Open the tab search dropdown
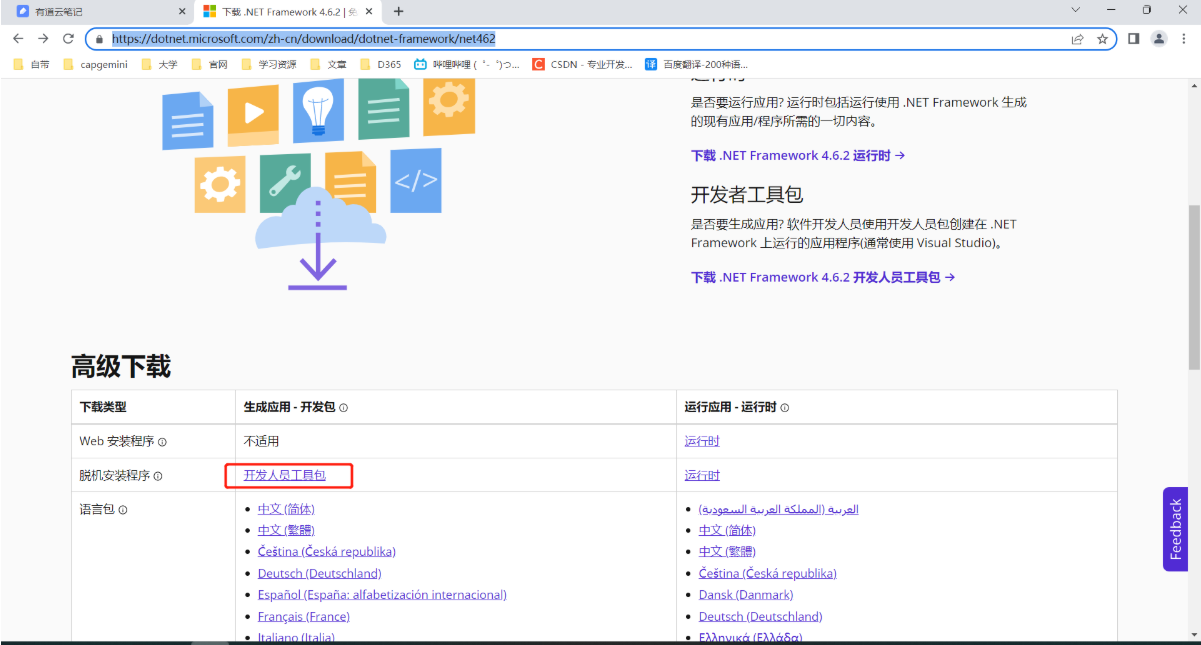 pyautogui.click(x=1076, y=10)
